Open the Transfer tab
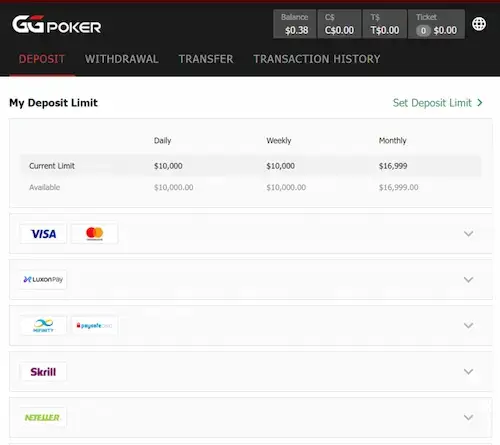Screen dimensions: 500x445 tap(206, 59)
